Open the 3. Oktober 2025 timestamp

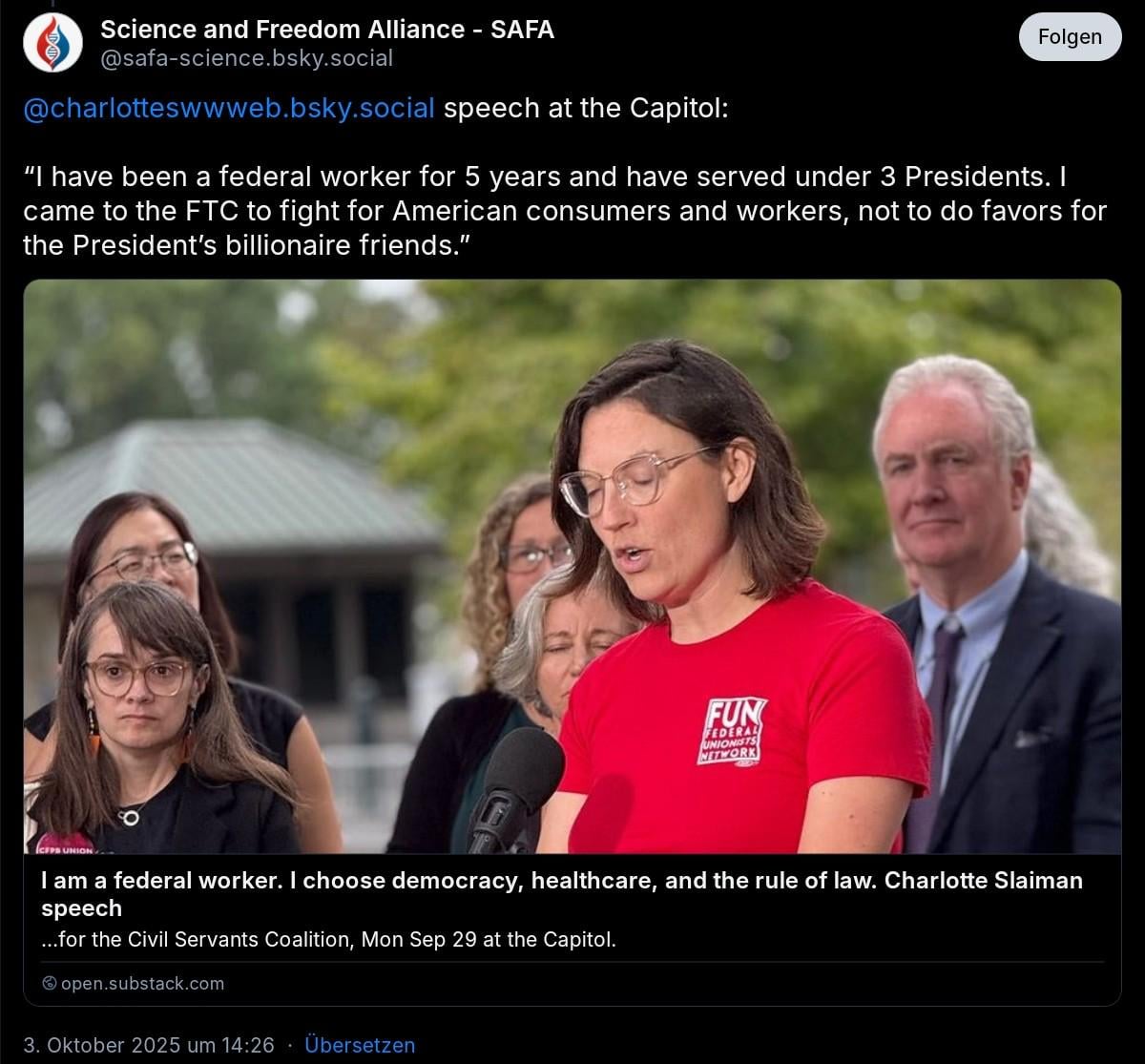pos(149,1045)
